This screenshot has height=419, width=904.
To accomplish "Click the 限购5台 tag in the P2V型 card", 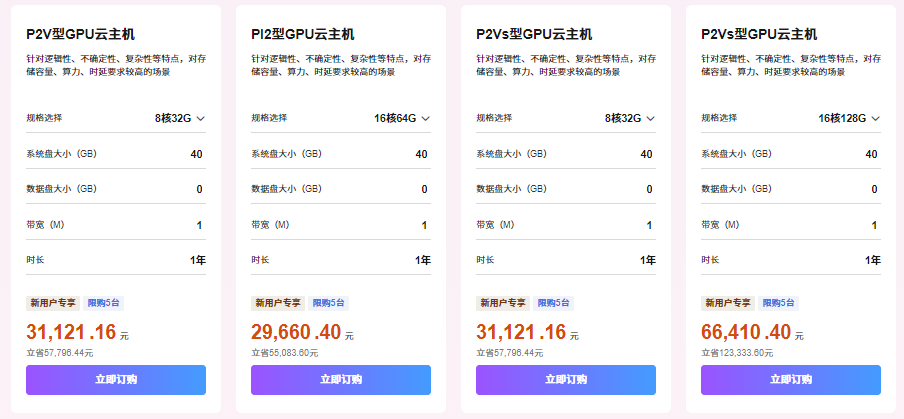I will (x=103, y=303).
